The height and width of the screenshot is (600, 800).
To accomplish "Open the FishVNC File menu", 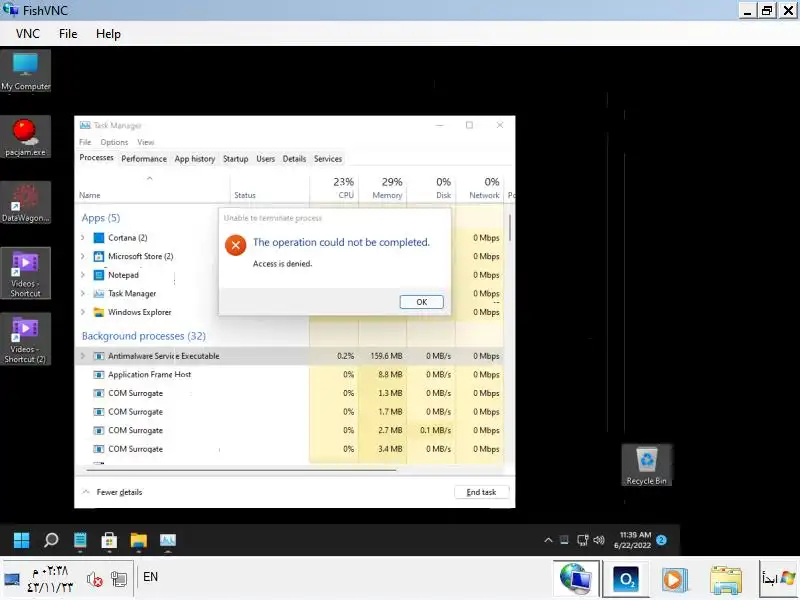I will point(68,34).
